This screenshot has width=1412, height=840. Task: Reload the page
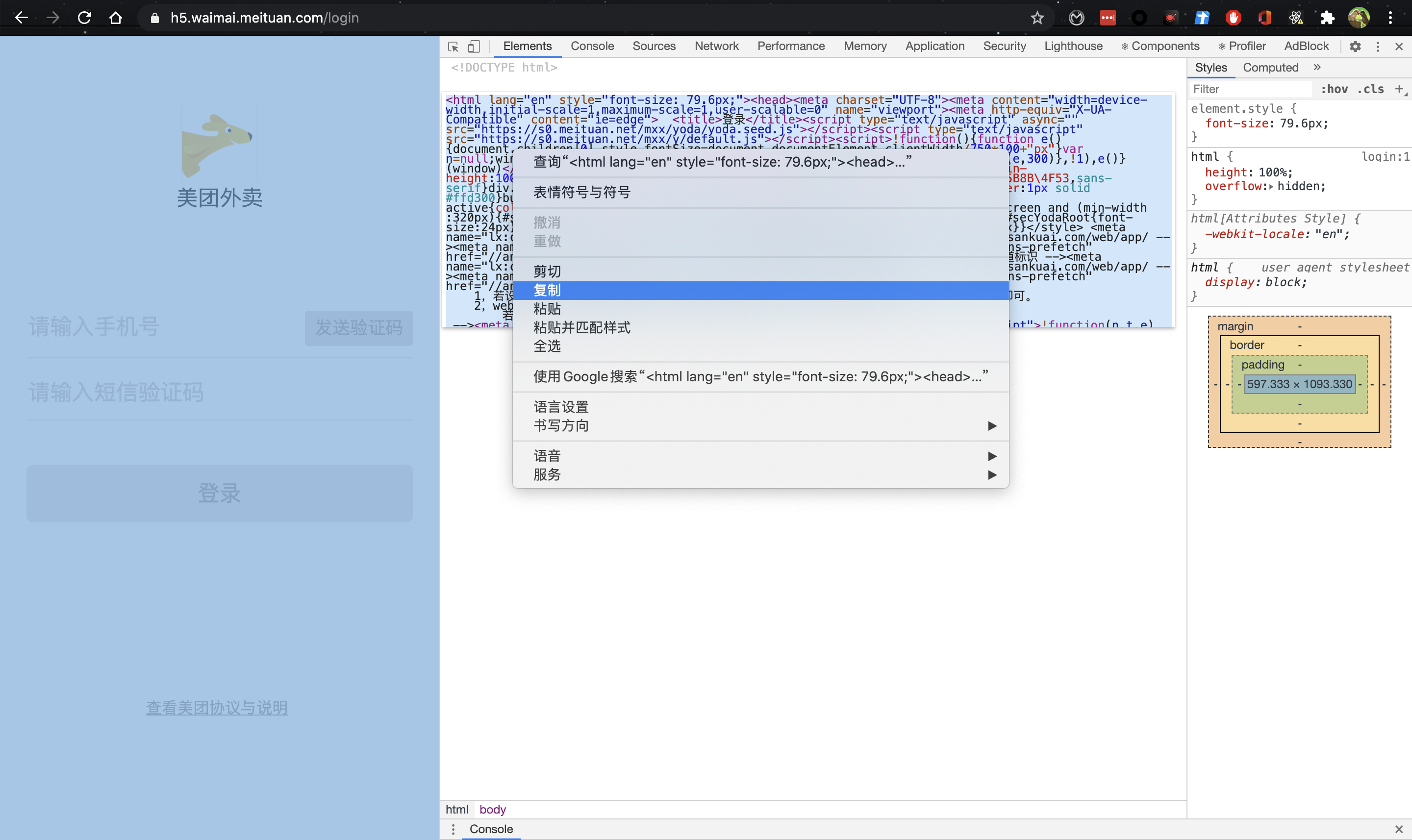point(84,18)
